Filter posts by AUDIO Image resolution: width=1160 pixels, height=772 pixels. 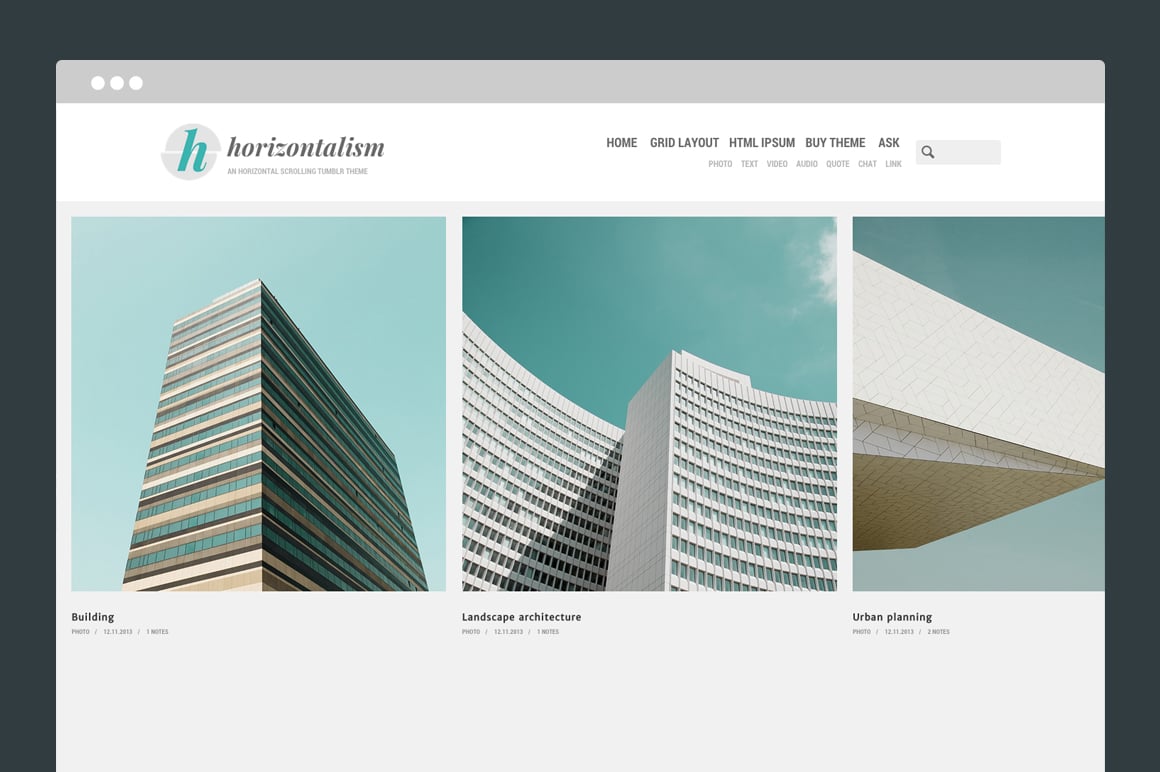tap(806, 164)
